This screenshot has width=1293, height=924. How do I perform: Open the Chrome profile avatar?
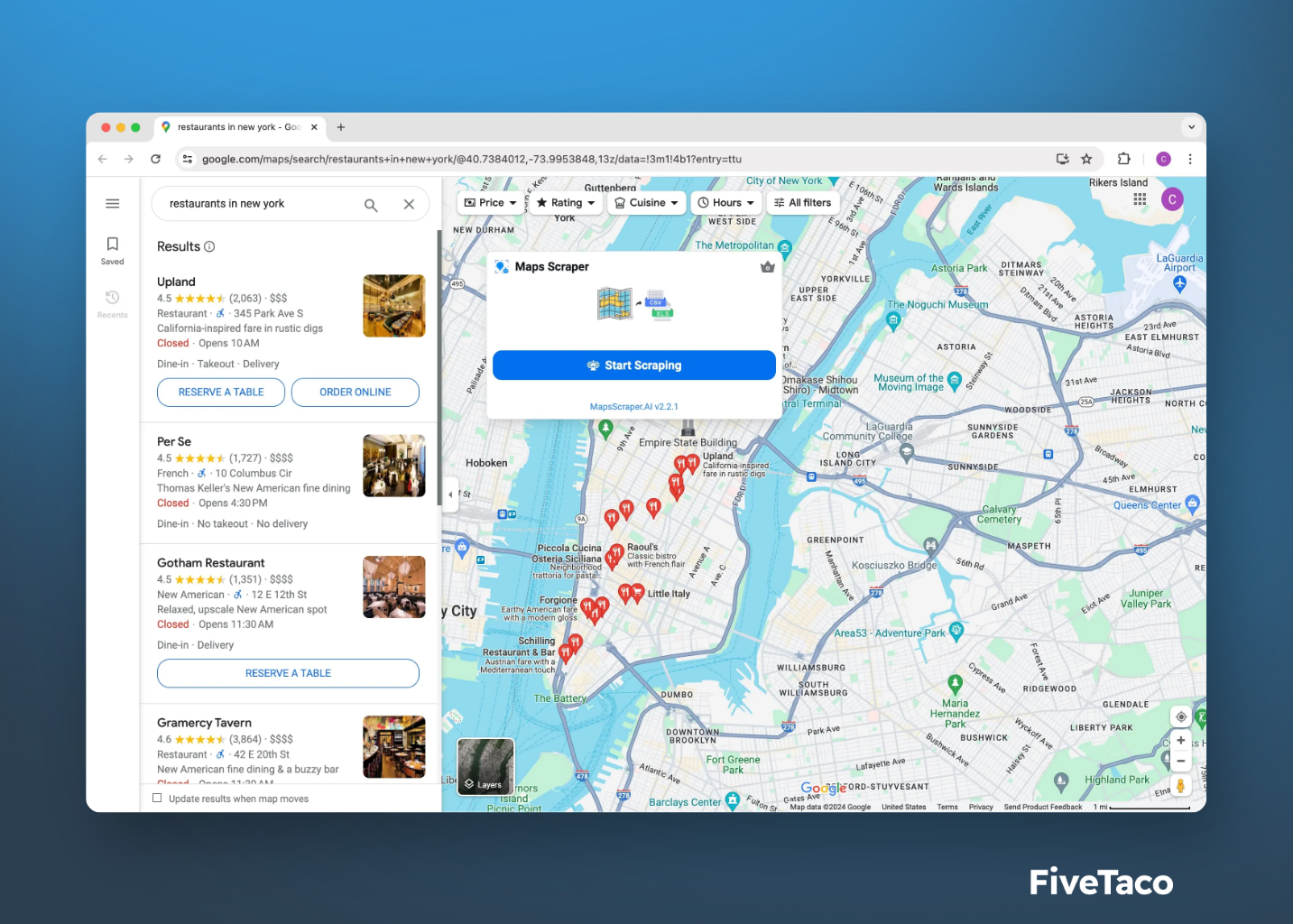tap(1163, 159)
